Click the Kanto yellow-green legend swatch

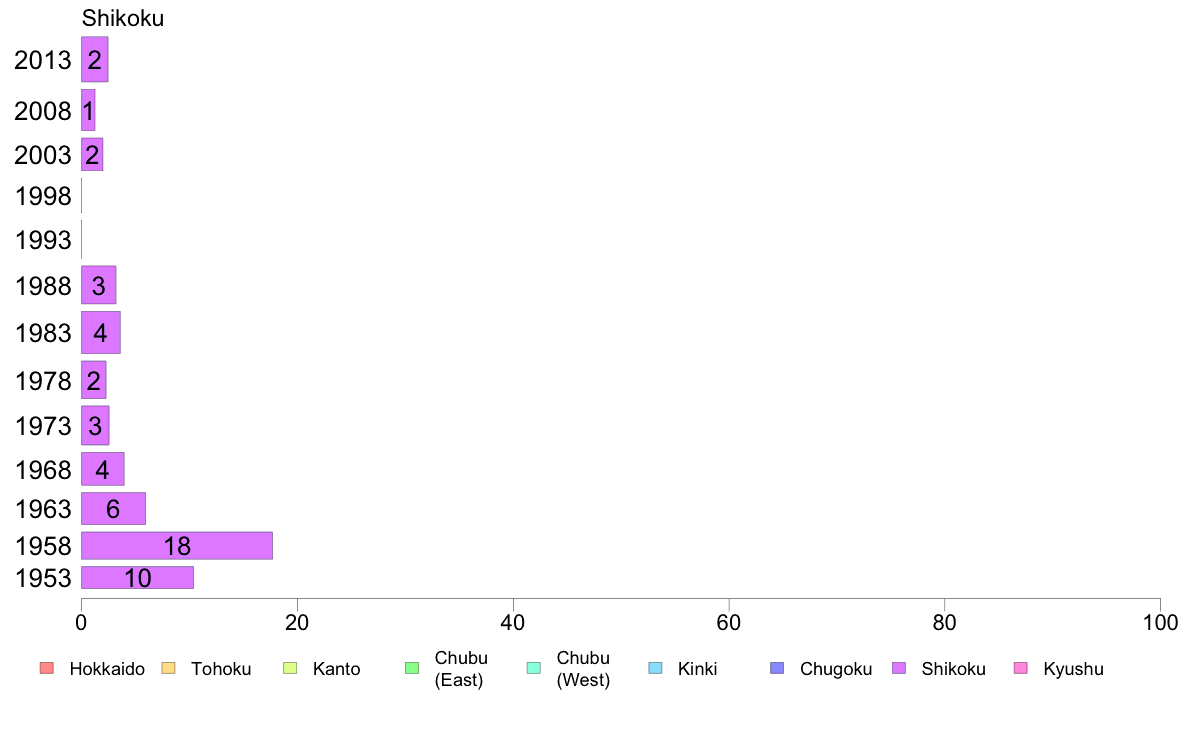pyautogui.click(x=290, y=668)
